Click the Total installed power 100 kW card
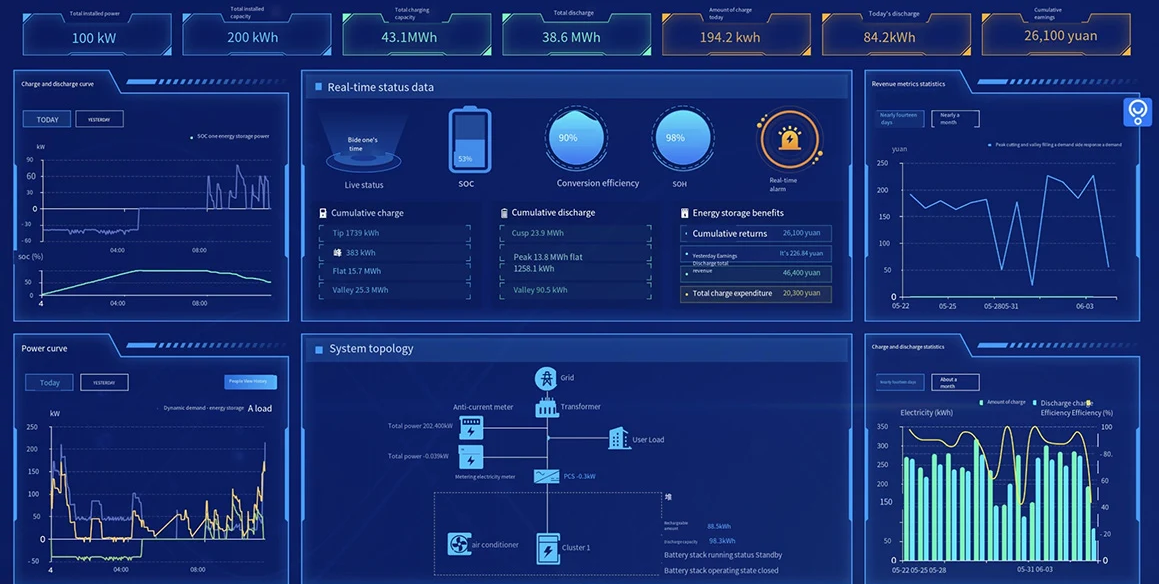Image resolution: width=1159 pixels, height=586 pixels. [97, 34]
